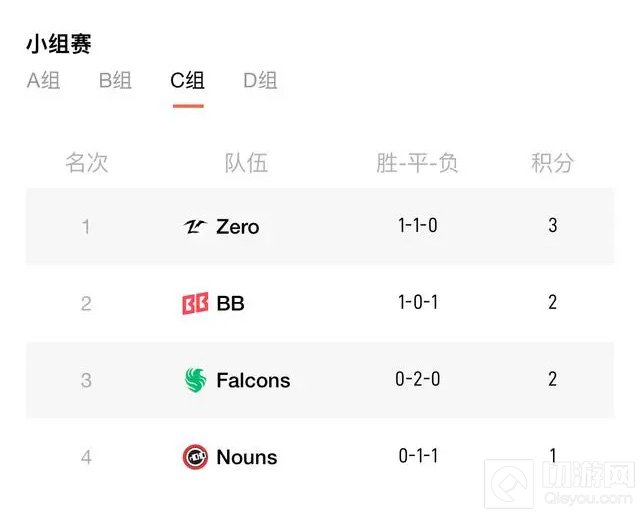The image size is (640, 514).
Task: Click the Falcons team logo icon
Action: [x=195, y=380]
